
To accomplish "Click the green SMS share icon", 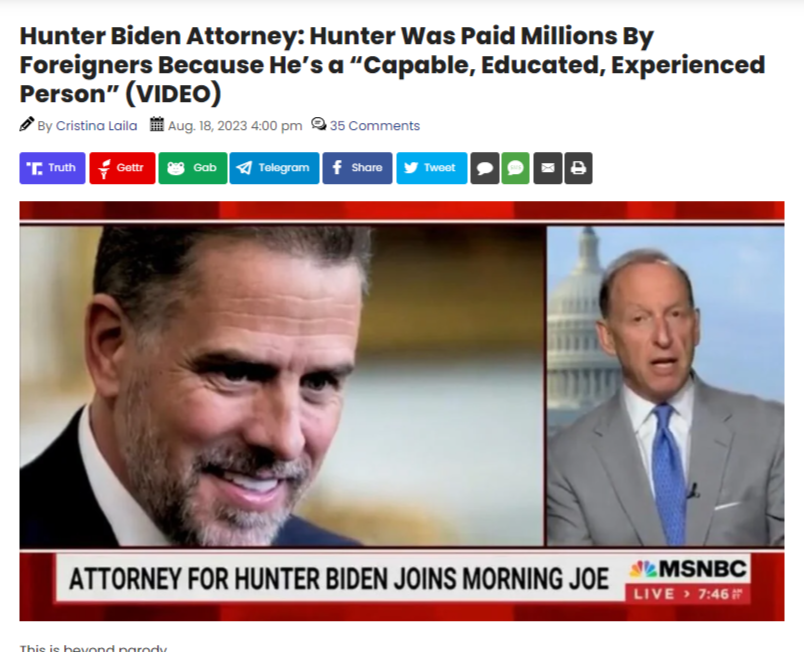I will (x=515, y=168).
